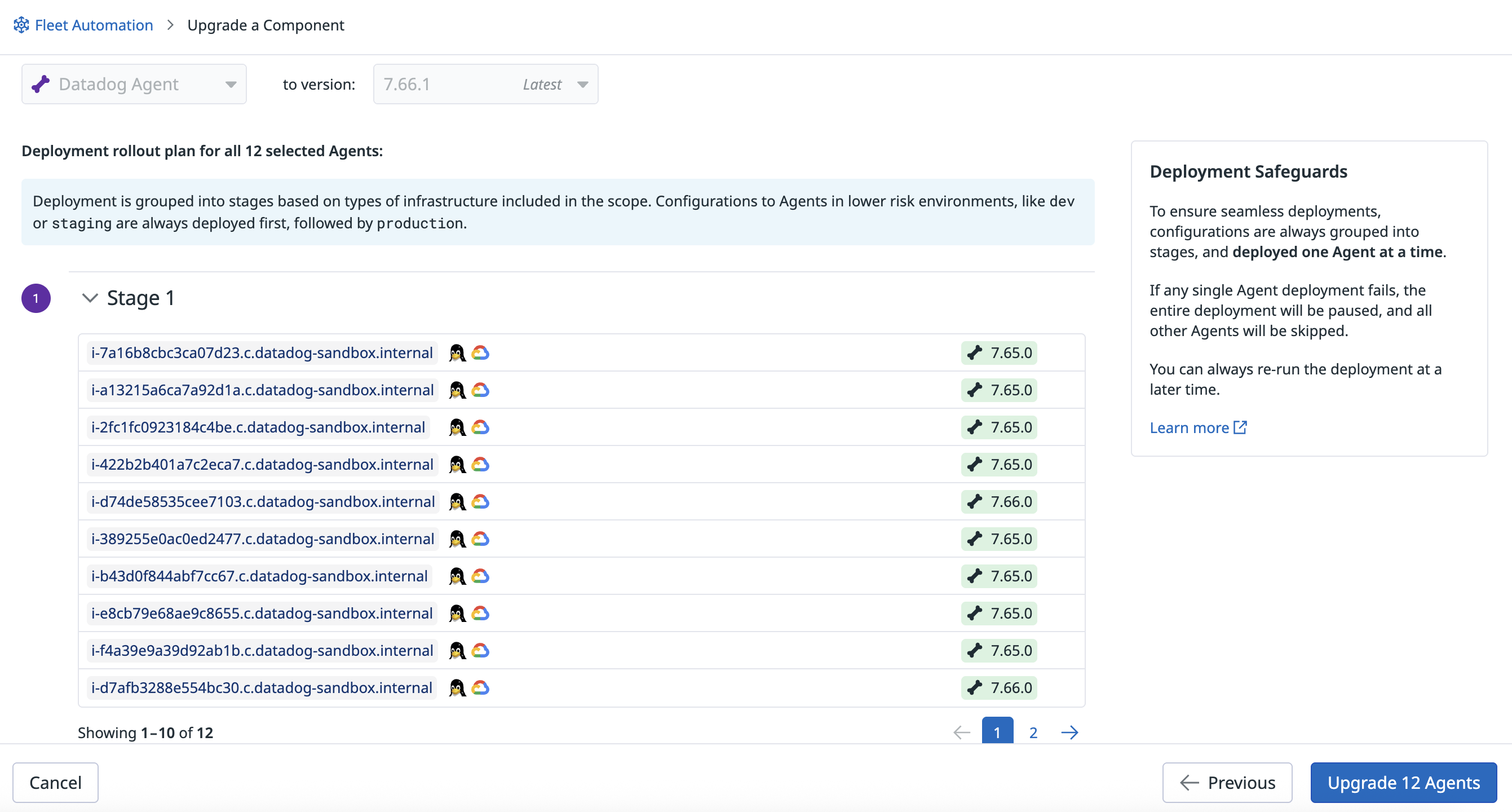Click the external link icon next to Learn more
Screen dimensions: 1512x812
pyautogui.click(x=1240, y=427)
